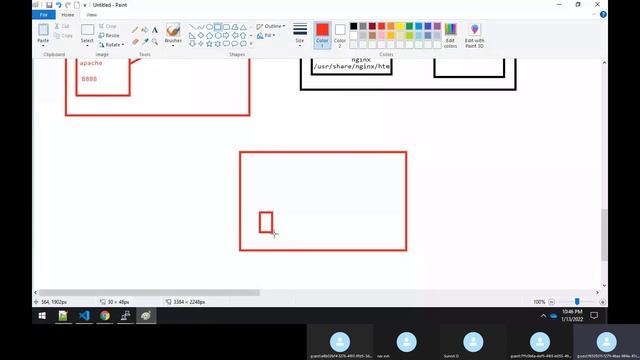Switch to the View ribbon tab

[x=91, y=15]
